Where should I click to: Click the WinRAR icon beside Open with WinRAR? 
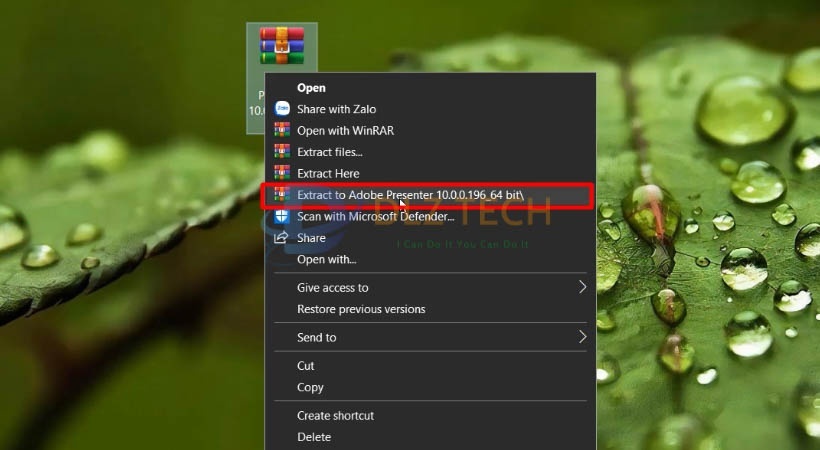pos(282,130)
